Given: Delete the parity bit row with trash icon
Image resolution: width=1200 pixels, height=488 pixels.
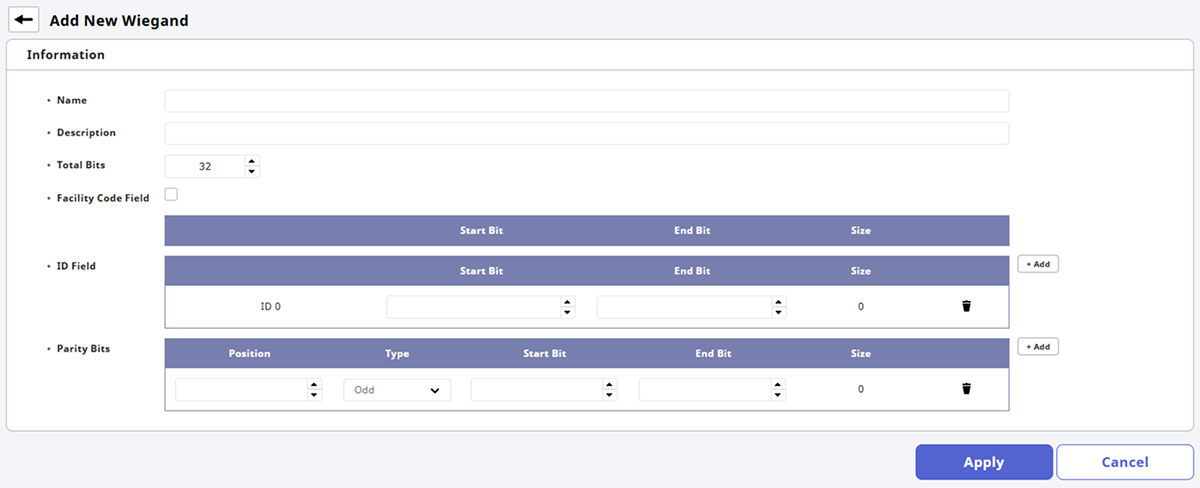Looking at the screenshot, I should (966, 389).
